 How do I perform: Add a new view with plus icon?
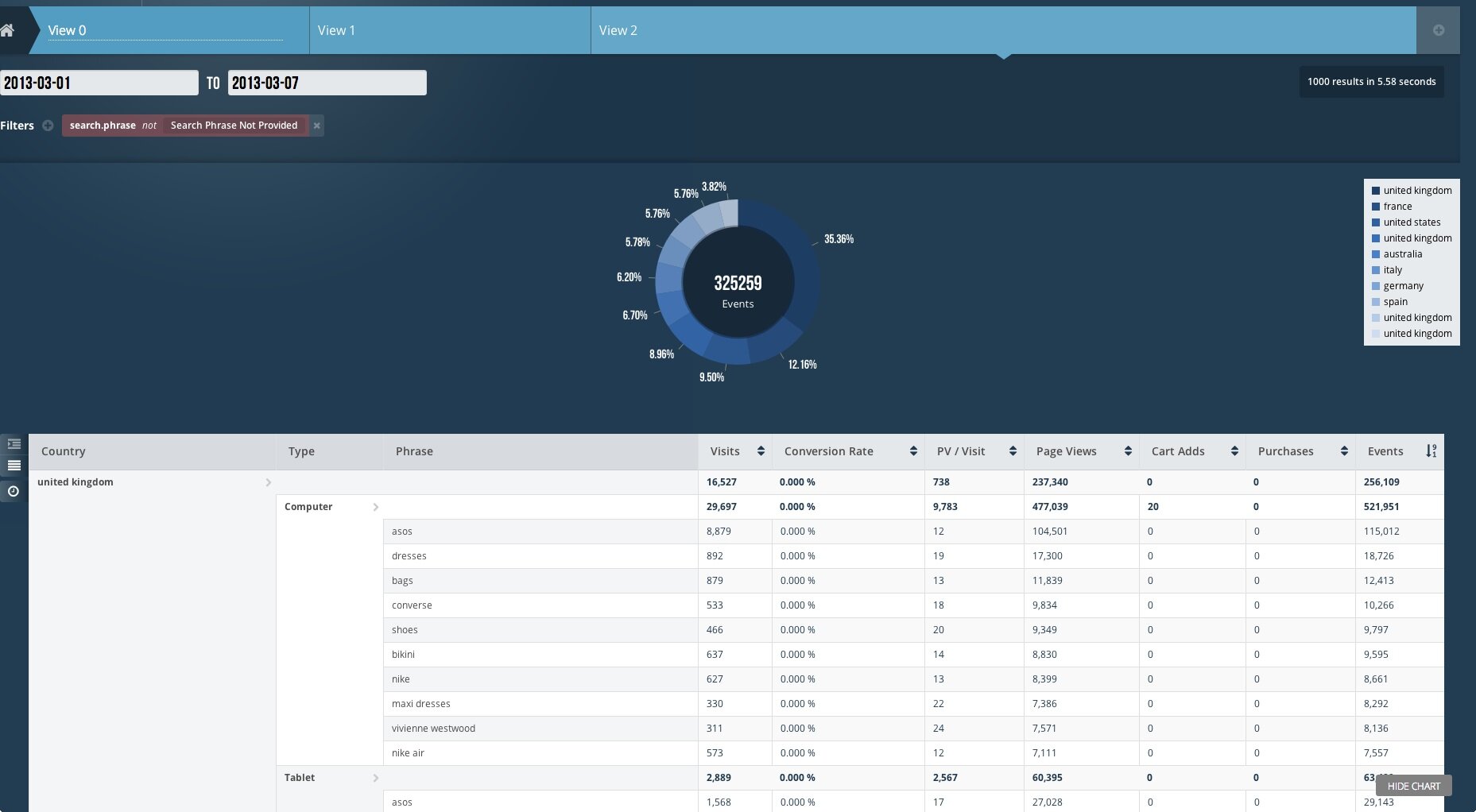tap(1439, 30)
